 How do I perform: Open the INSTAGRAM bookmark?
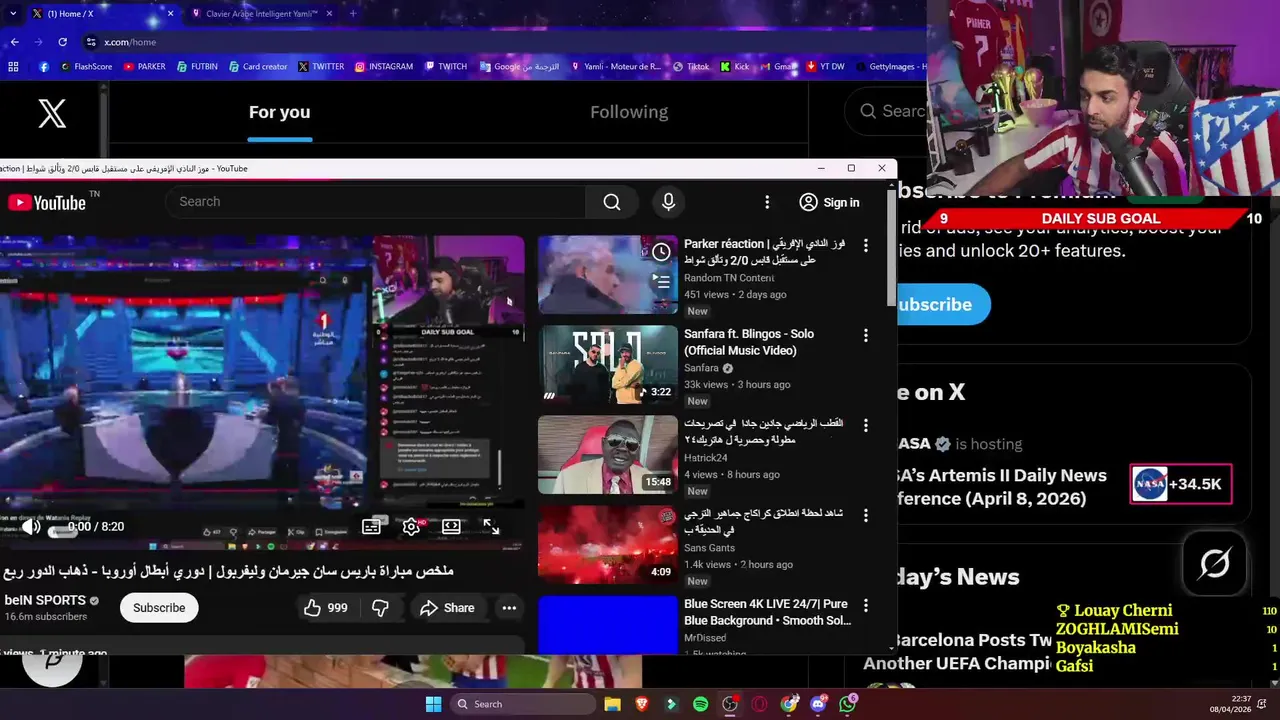point(384,67)
